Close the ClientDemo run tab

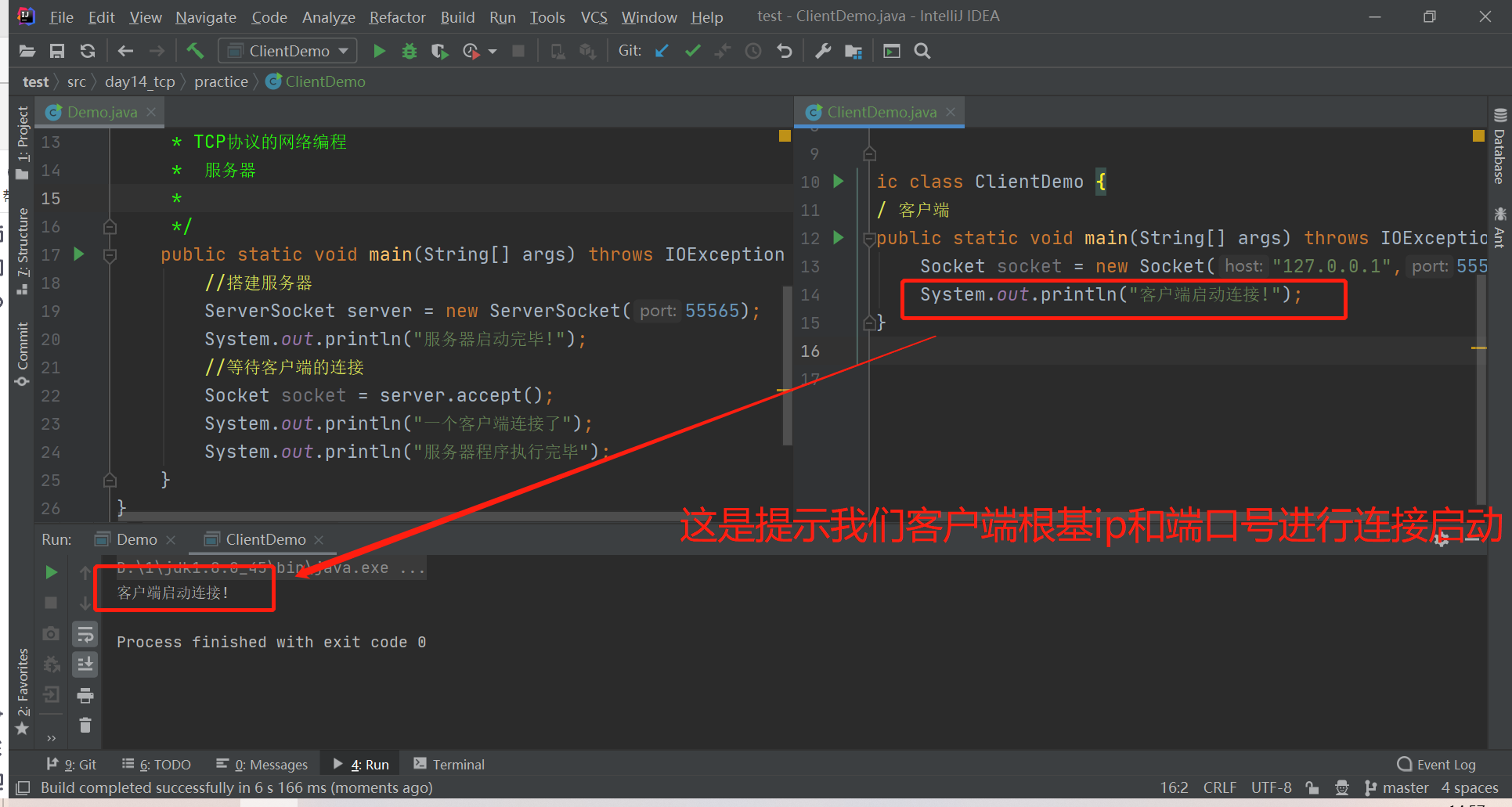point(319,540)
